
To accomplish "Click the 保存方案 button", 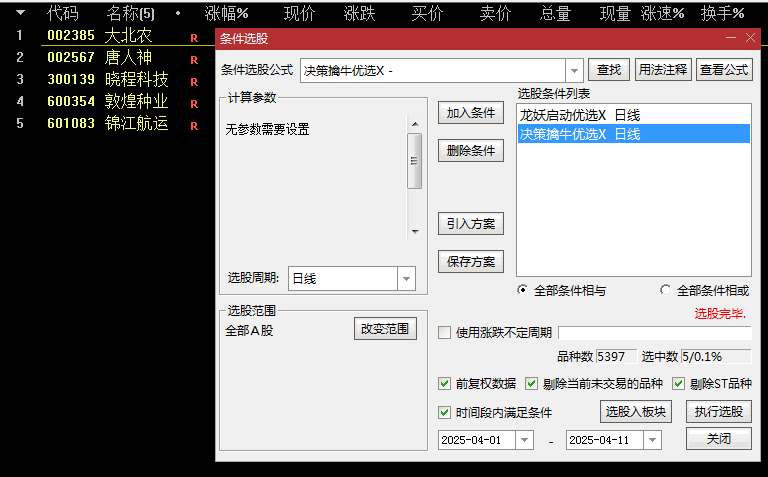I will tap(471, 262).
